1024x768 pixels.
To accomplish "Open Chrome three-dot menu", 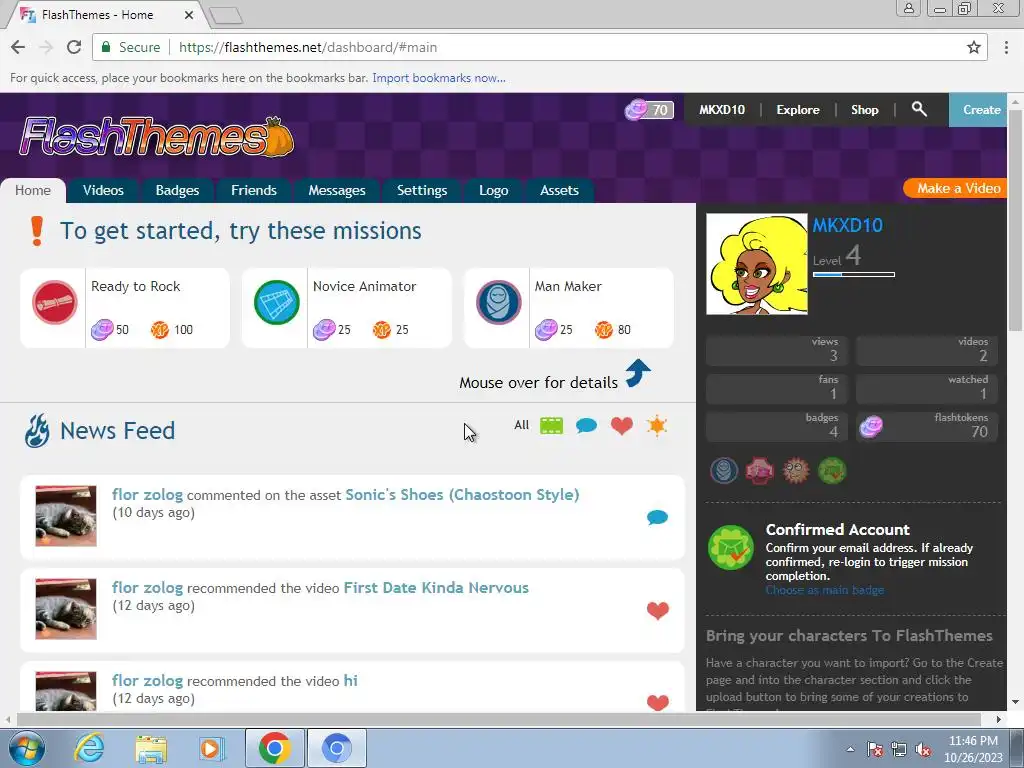I will point(1006,47).
